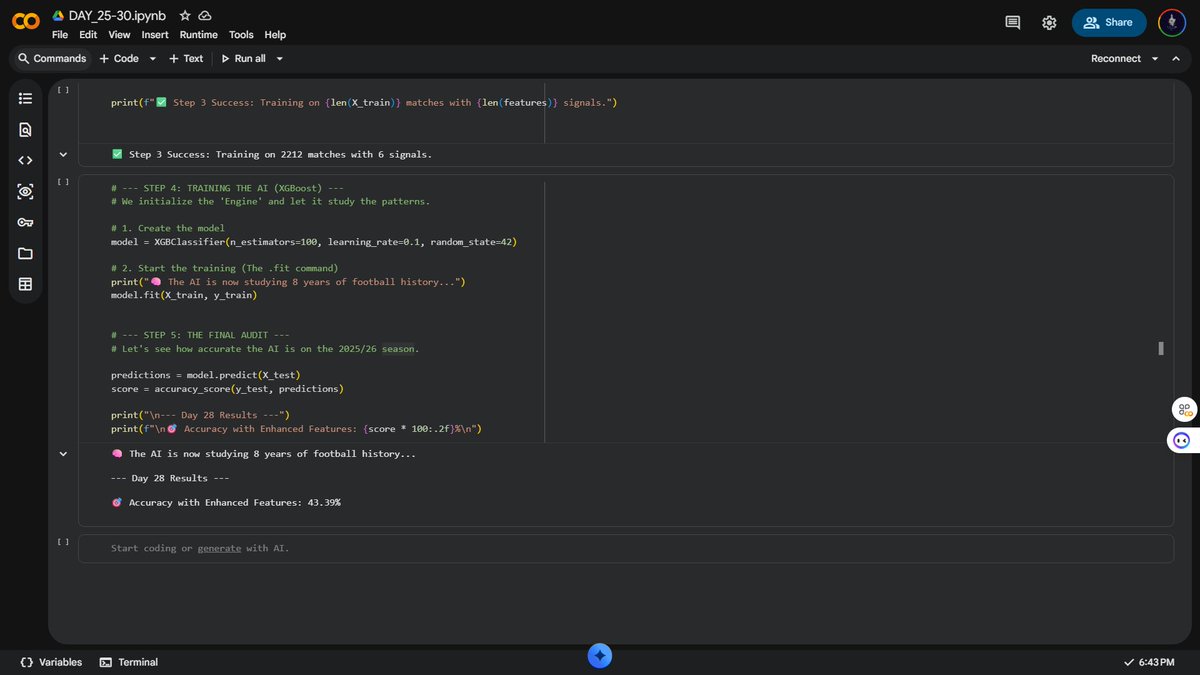The width and height of the screenshot is (1200, 675).
Task: Click the notebook vertical scrollbar thumb
Action: point(1161,348)
